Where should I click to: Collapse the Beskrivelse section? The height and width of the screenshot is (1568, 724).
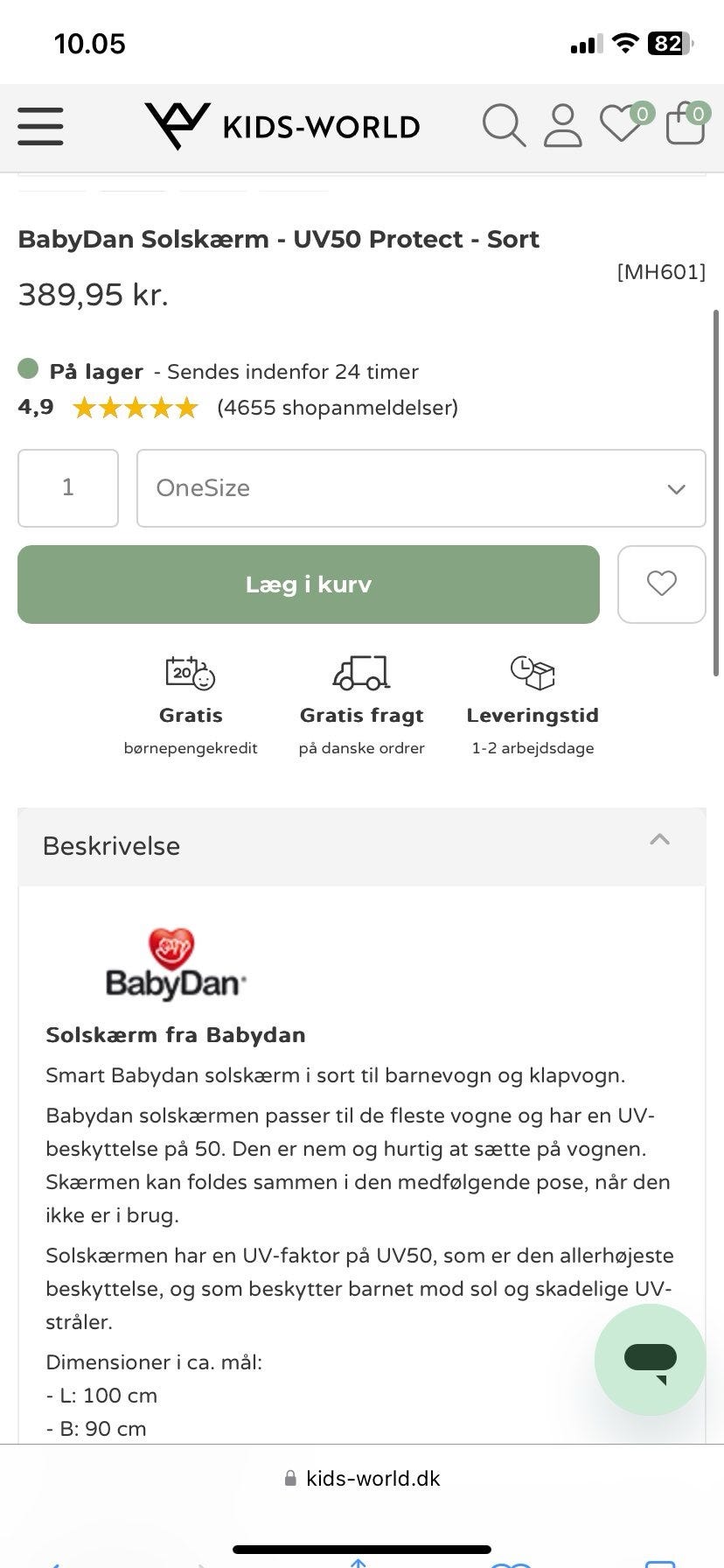coord(659,841)
